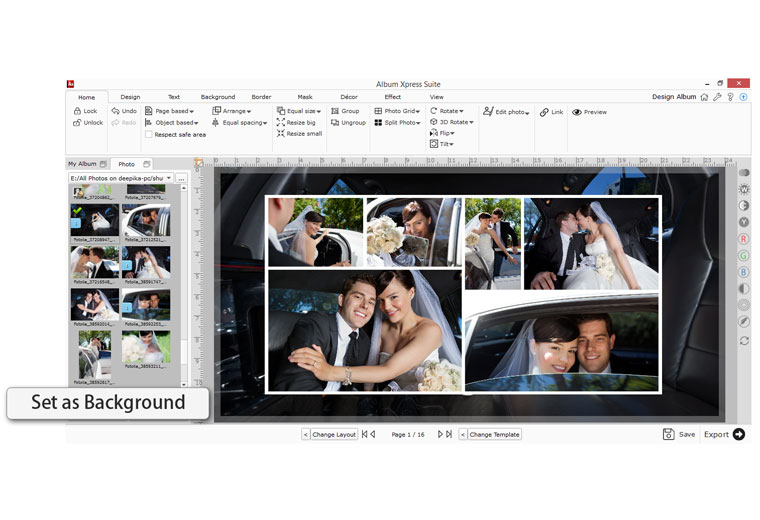Viewport: 760px width, 520px height.
Task: Click the Y yellow adjustment icon
Action: point(744,222)
